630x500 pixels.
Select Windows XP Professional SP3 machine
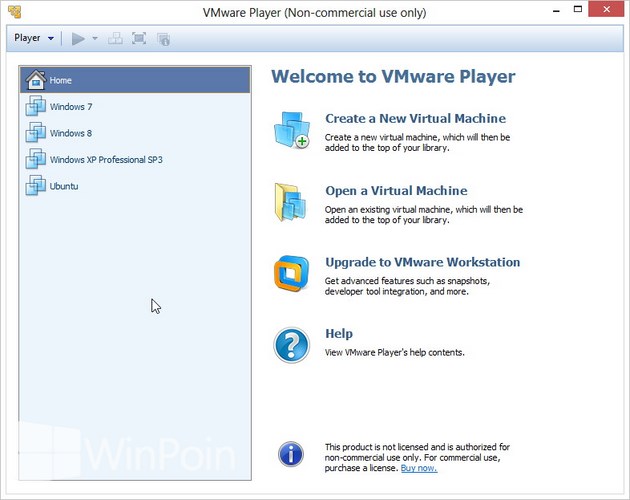pyautogui.click(x=135, y=160)
